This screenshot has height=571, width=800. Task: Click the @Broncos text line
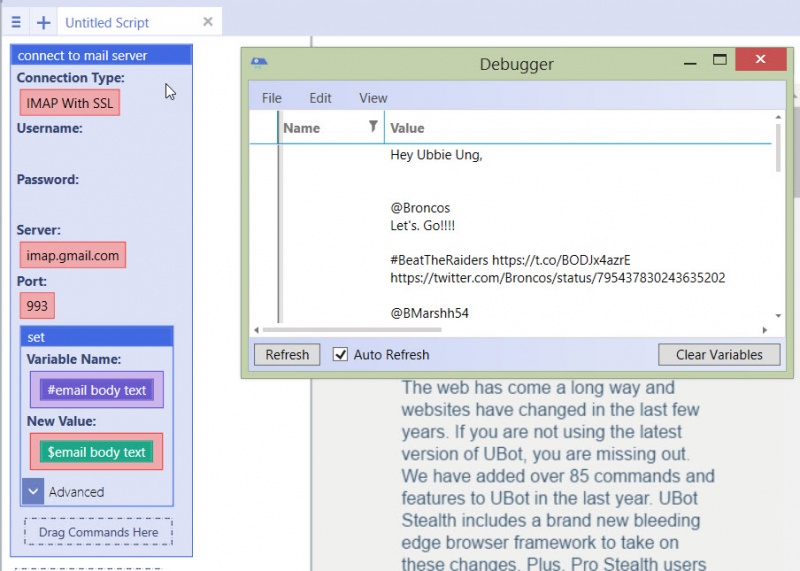point(420,208)
